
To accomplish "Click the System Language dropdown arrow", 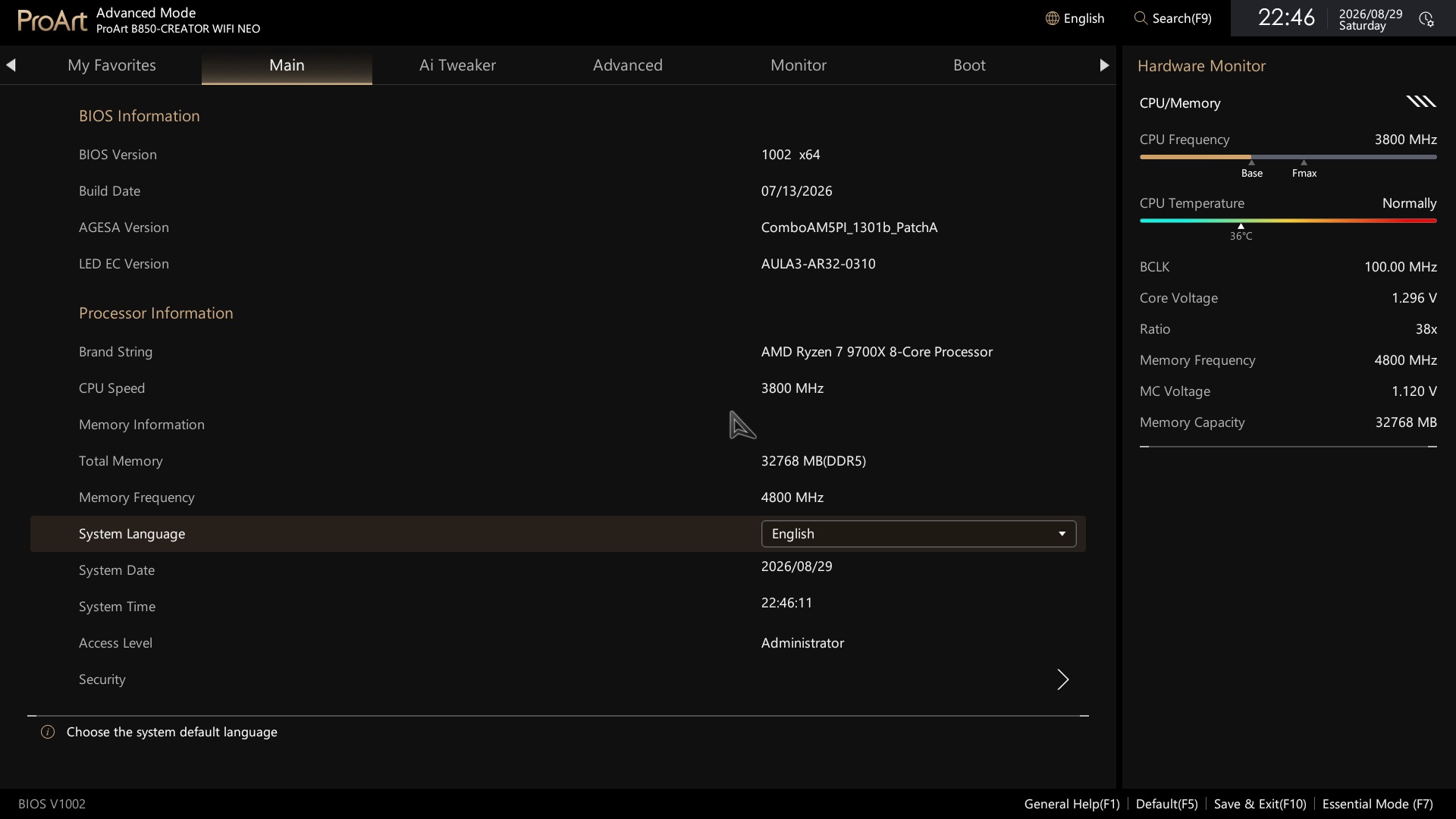I will coord(1062,534).
